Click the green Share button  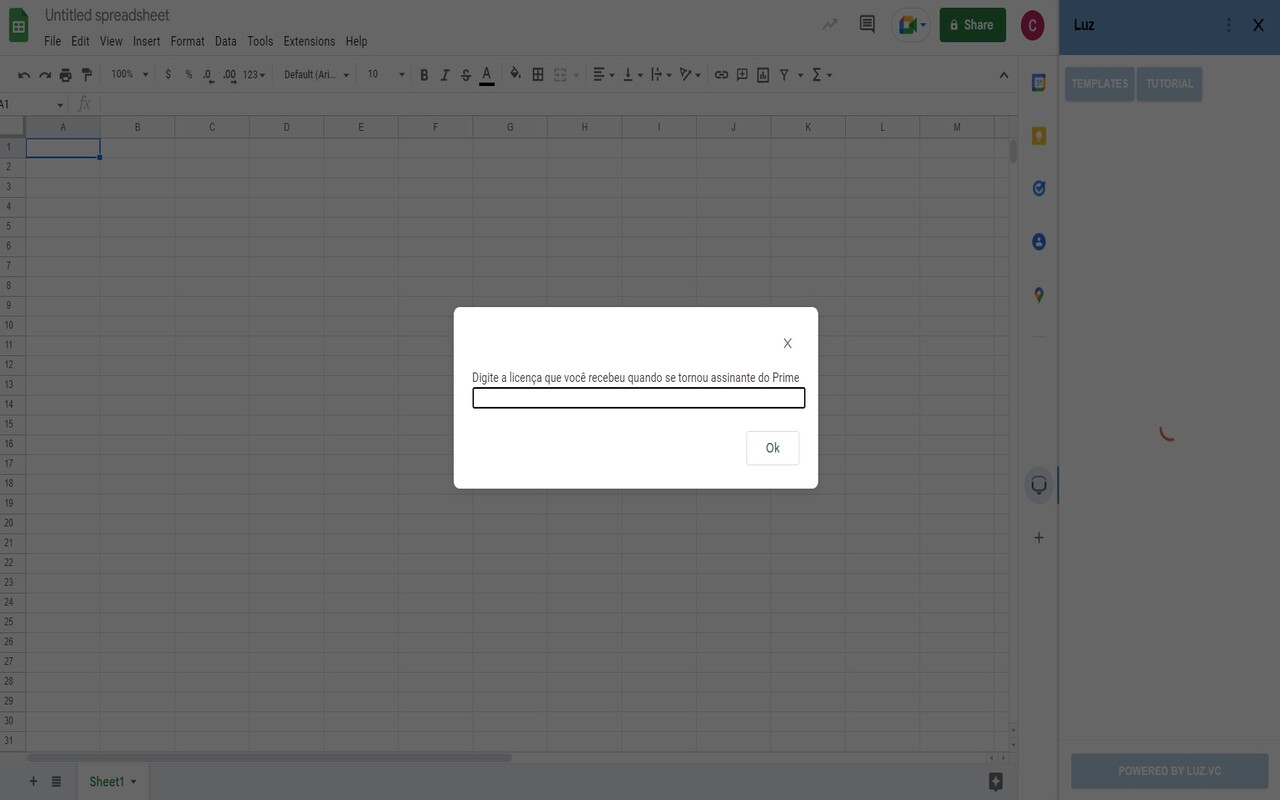(x=972, y=25)
